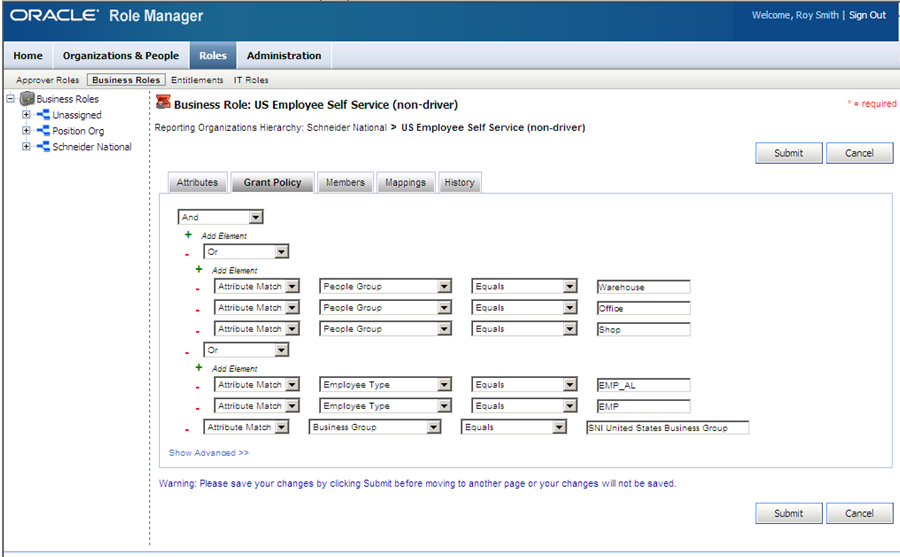Click the SNI United States Business Group field
The height and width of the screenshot is (557, 900).
point(667,428)
